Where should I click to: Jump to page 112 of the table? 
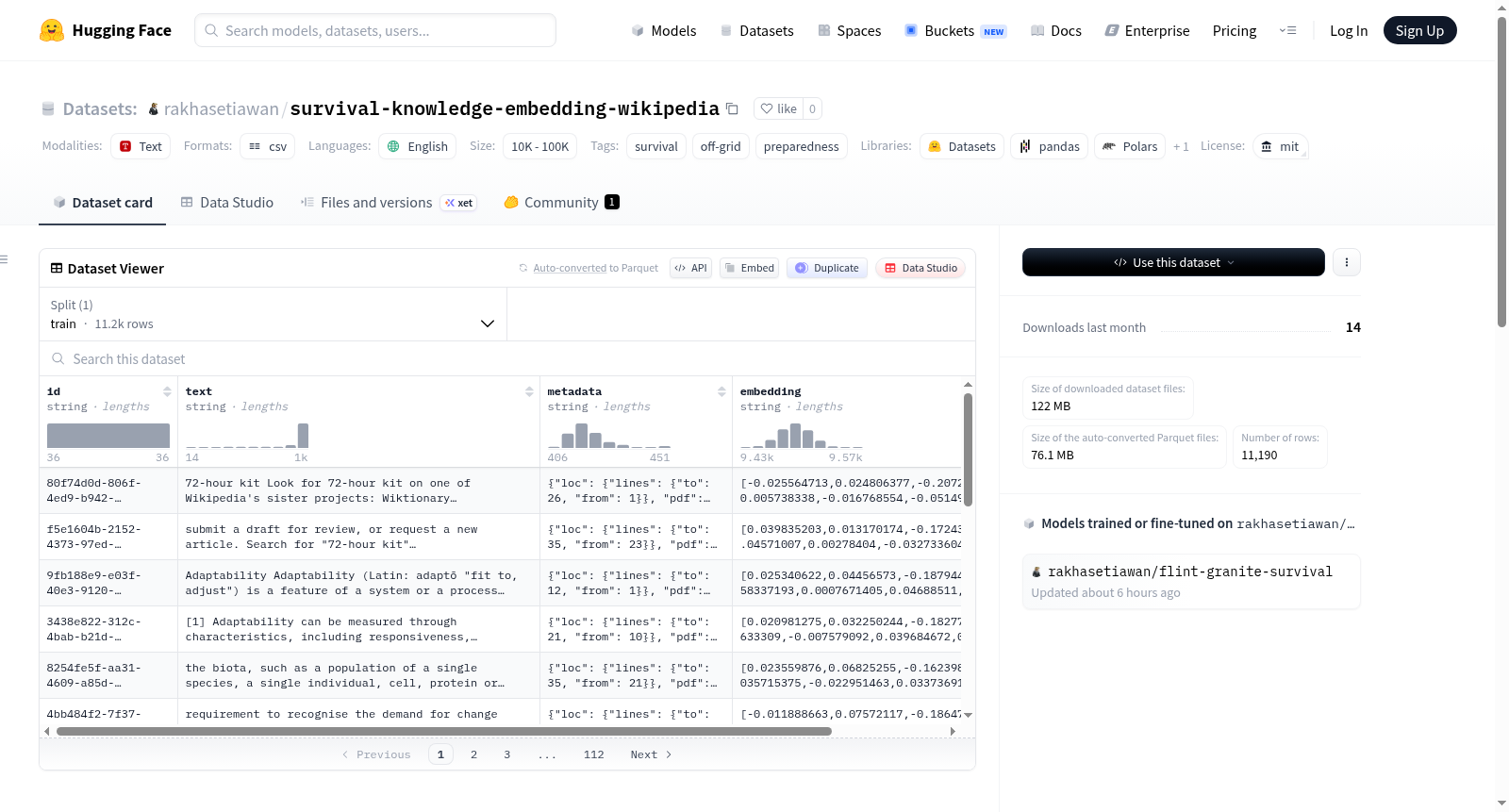(x=593, y=754)
